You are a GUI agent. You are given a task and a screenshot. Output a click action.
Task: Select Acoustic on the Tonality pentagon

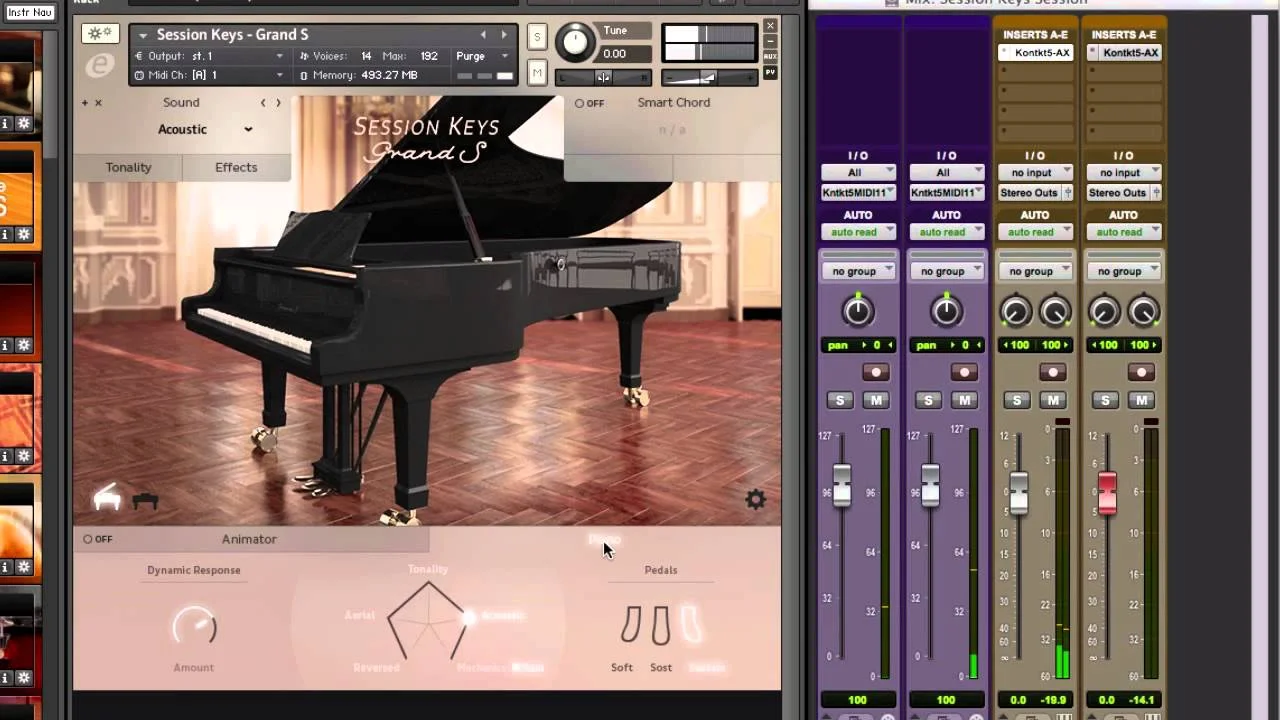(x=470, y=616)
